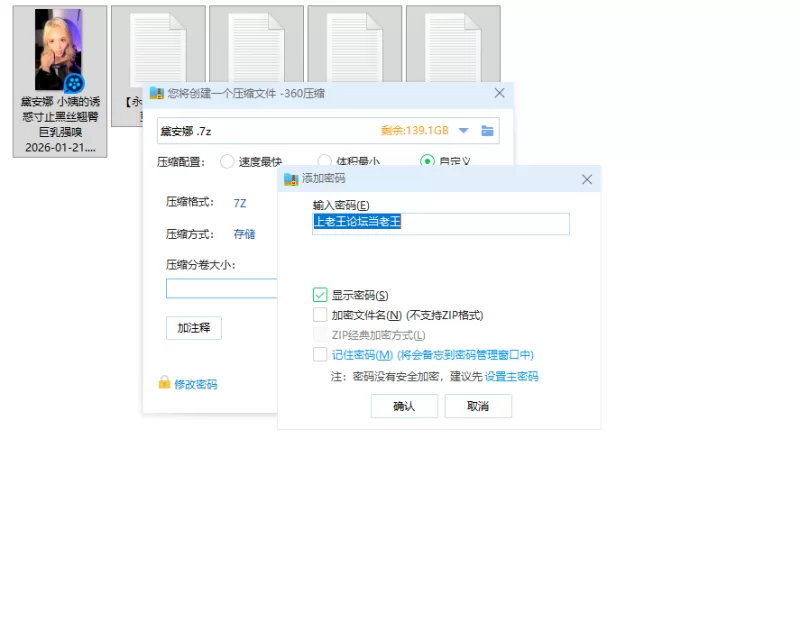The height and width of the screenshot is (640, 800).
Task: Open the 7Z compression format dropdown
Action: [x=240, y=203]
